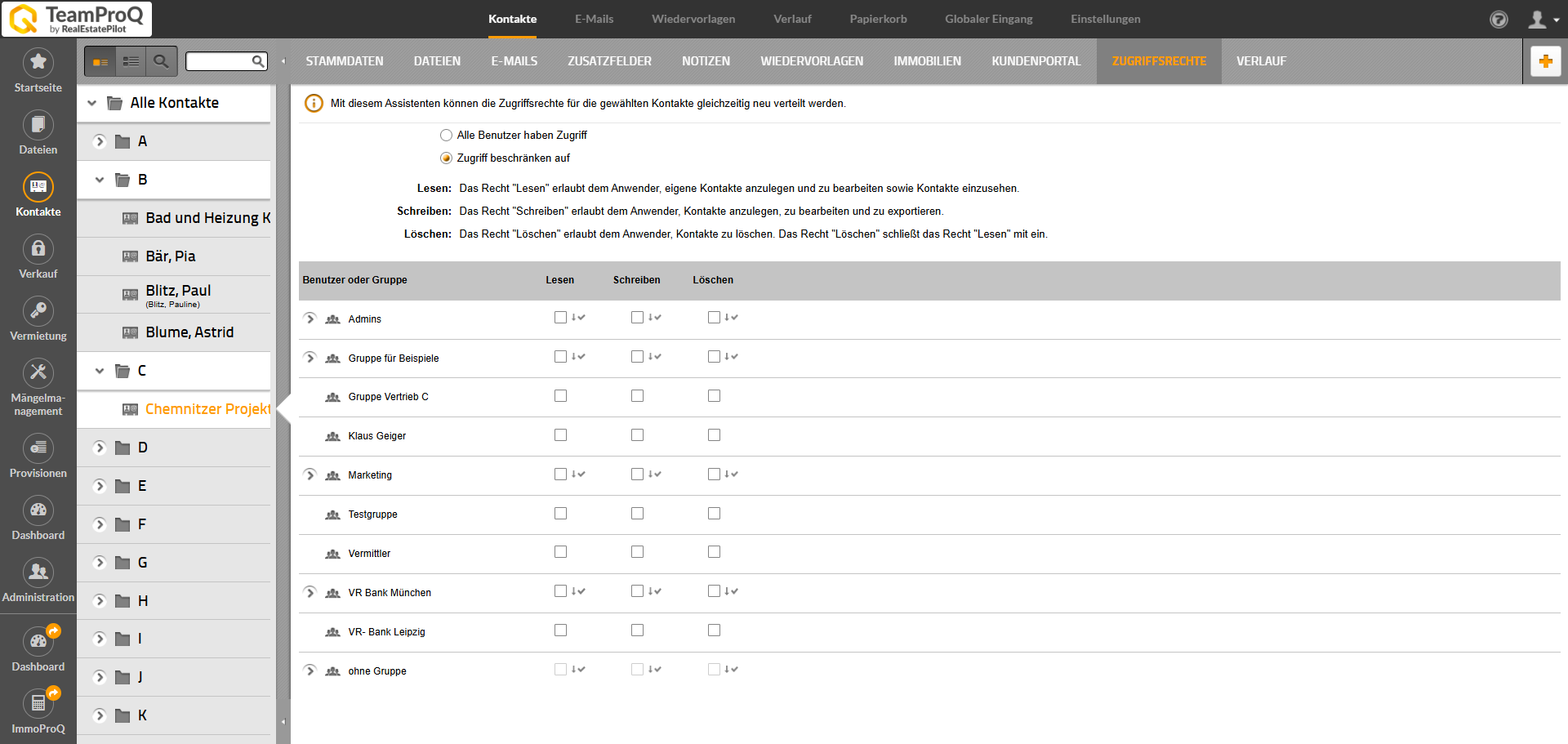
Task: Expand the Admins group row
Action: [310, 319]
